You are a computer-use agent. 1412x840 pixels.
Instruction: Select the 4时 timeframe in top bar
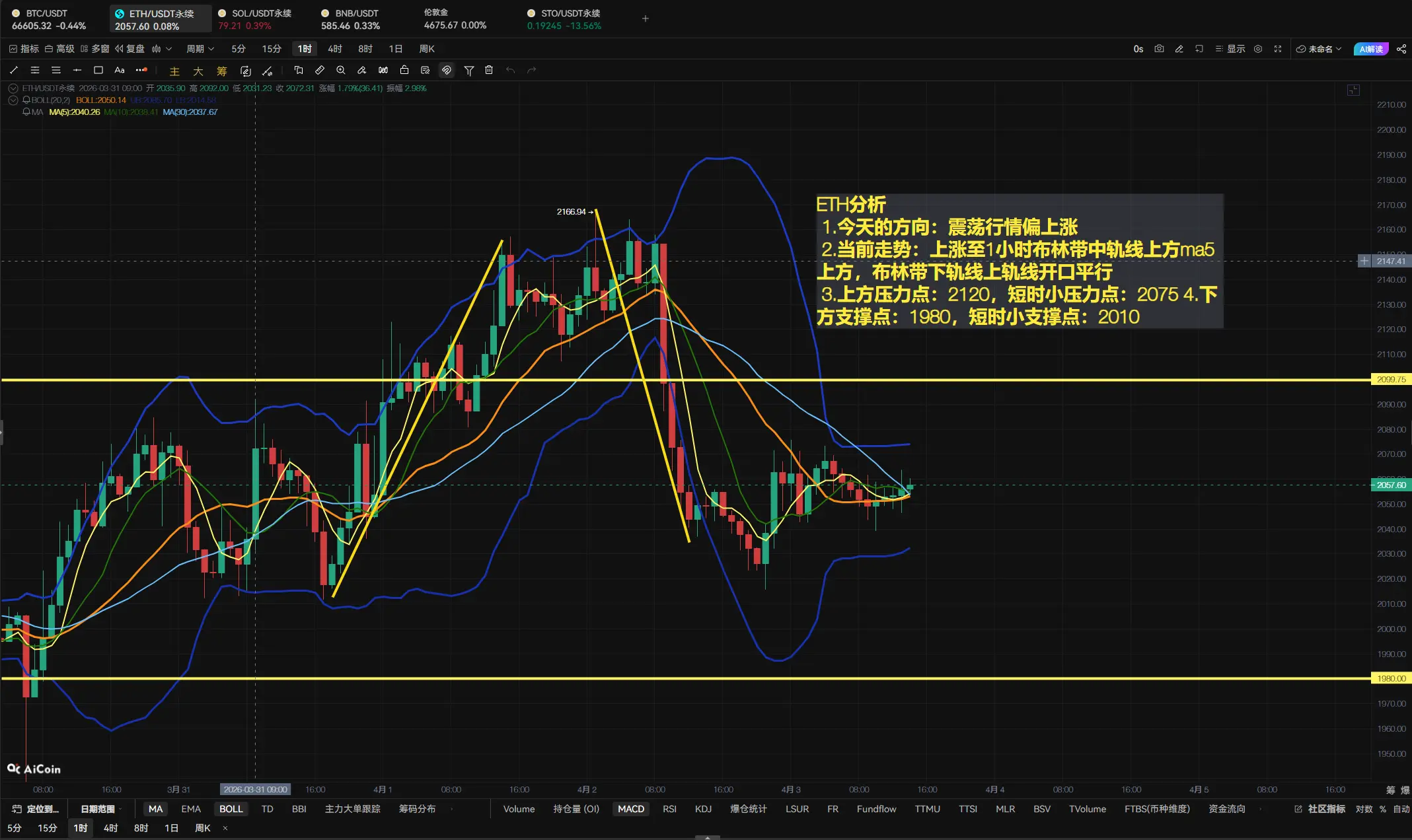click(x=335, y=49)
